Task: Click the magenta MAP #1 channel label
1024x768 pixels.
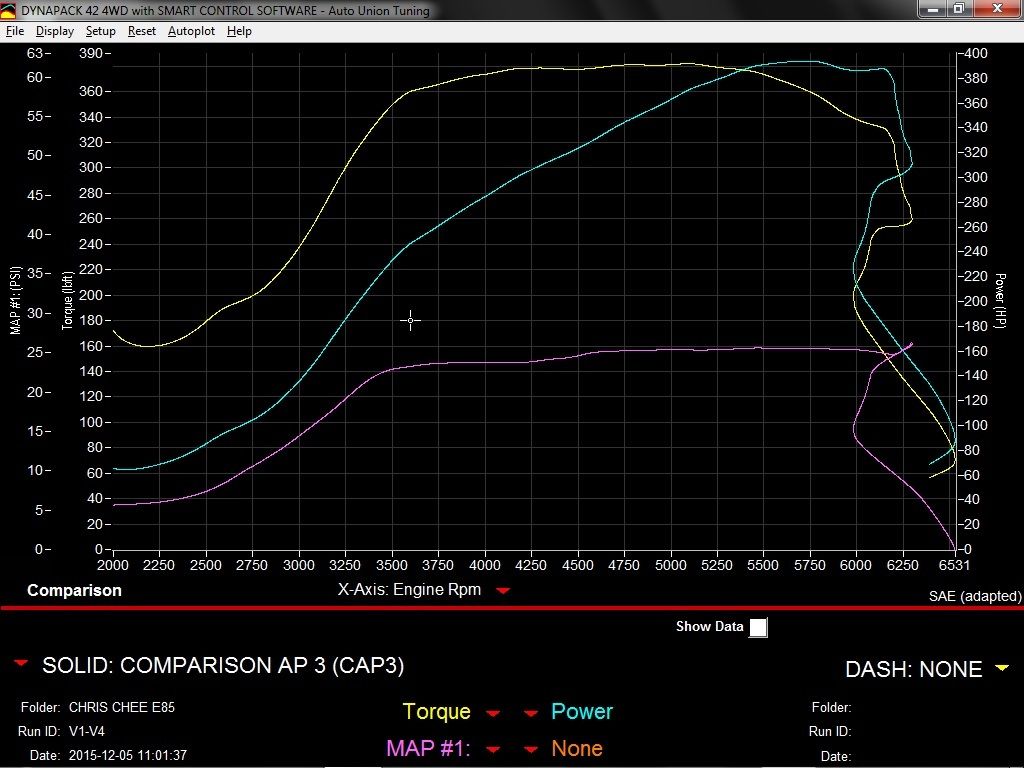Action: pos(428,748)
